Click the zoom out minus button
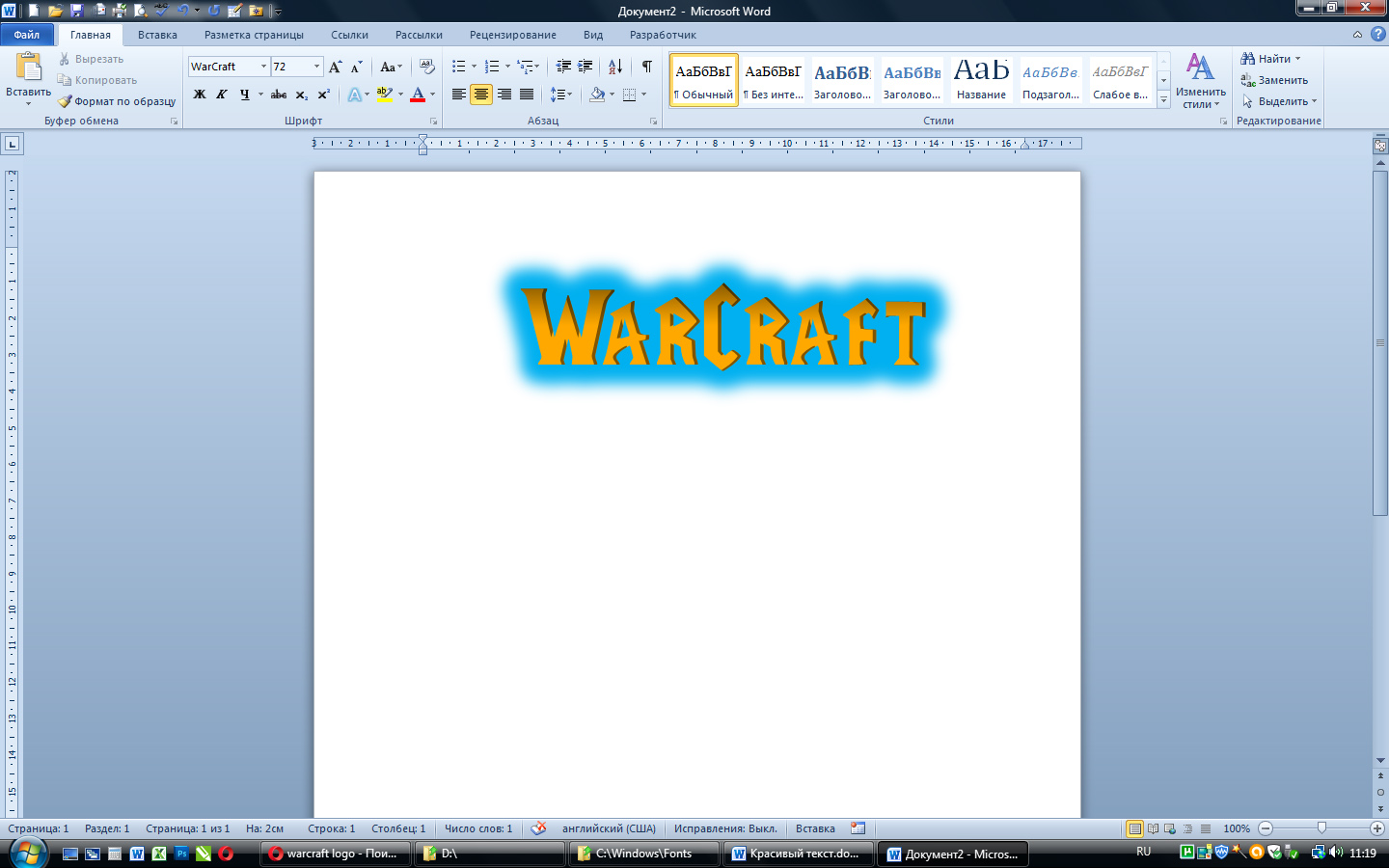The image size is (1389, 868). click(1266, 828)
